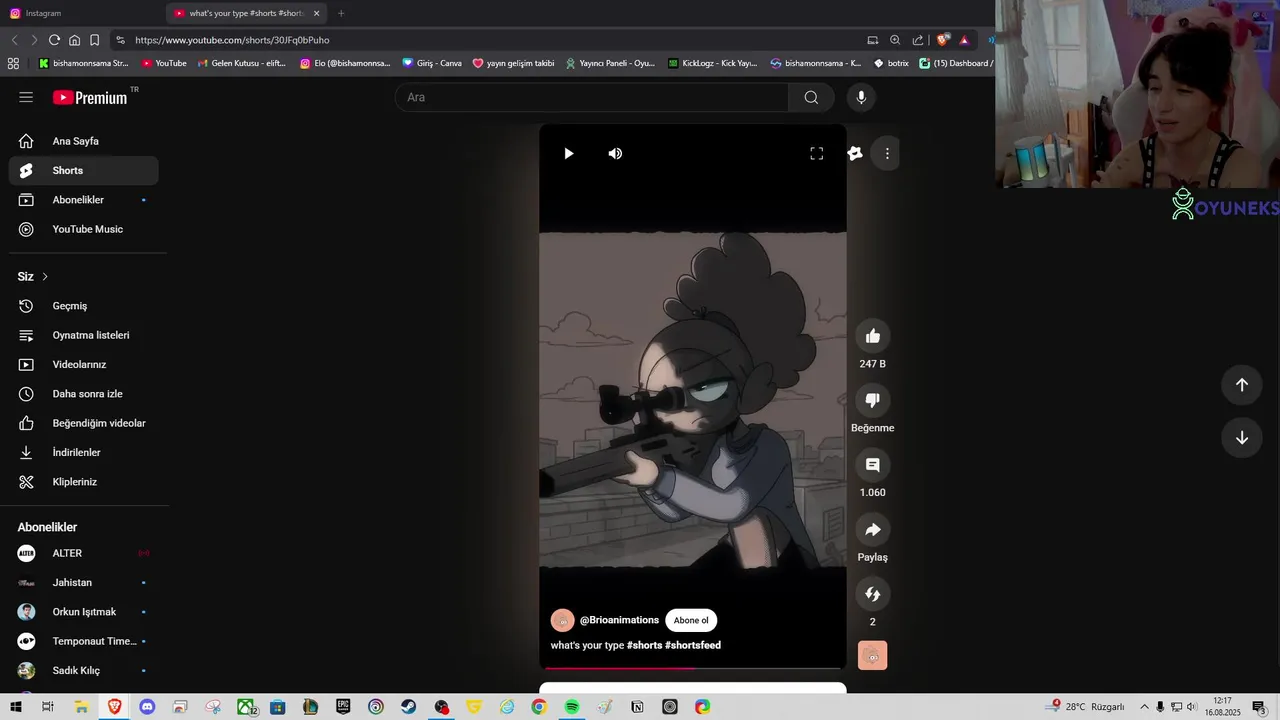The image size is (1280, 720).
Task: Open the remix button showing 2
Action: coord(873,594)
